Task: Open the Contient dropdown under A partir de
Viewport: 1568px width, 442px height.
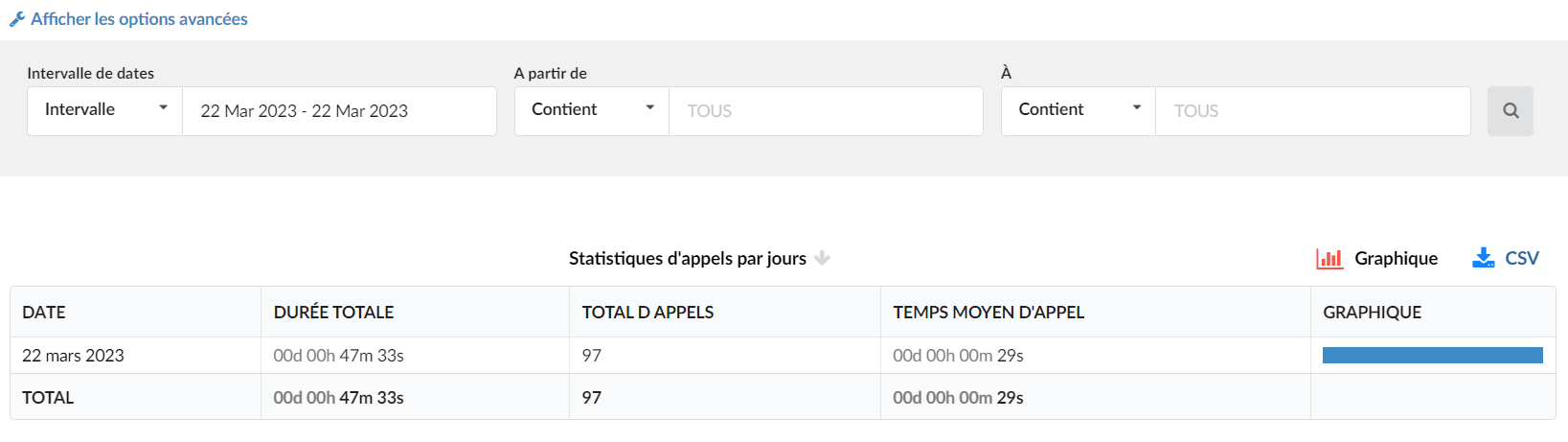Action: [x=592, y=111]
